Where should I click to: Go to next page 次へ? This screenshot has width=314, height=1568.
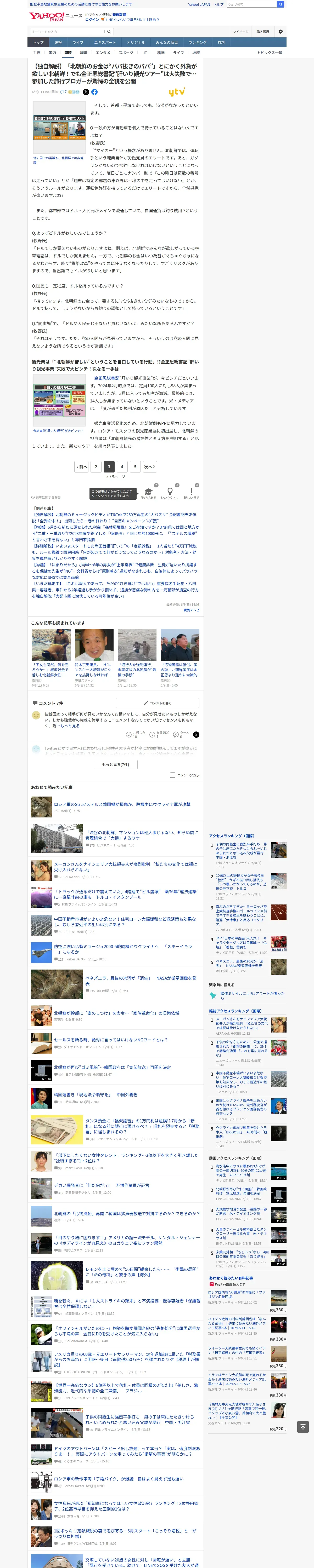pyautogui.click(x=149, y=466)
